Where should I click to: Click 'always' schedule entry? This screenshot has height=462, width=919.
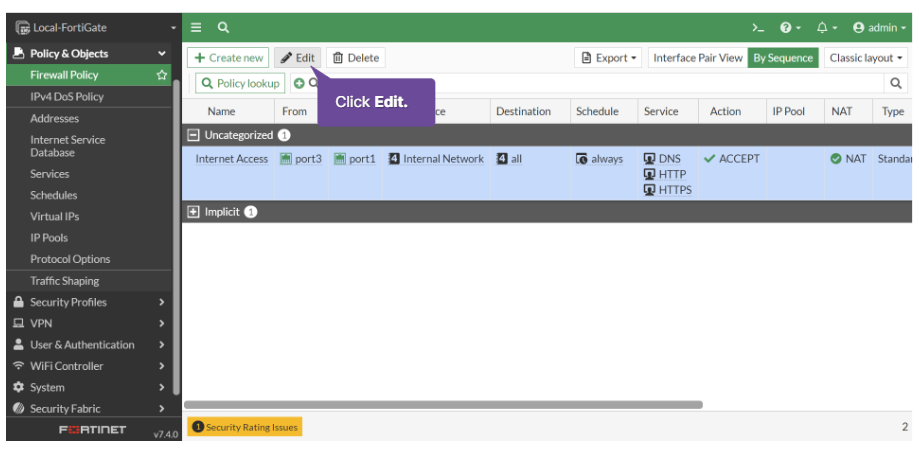pos(599,159)
